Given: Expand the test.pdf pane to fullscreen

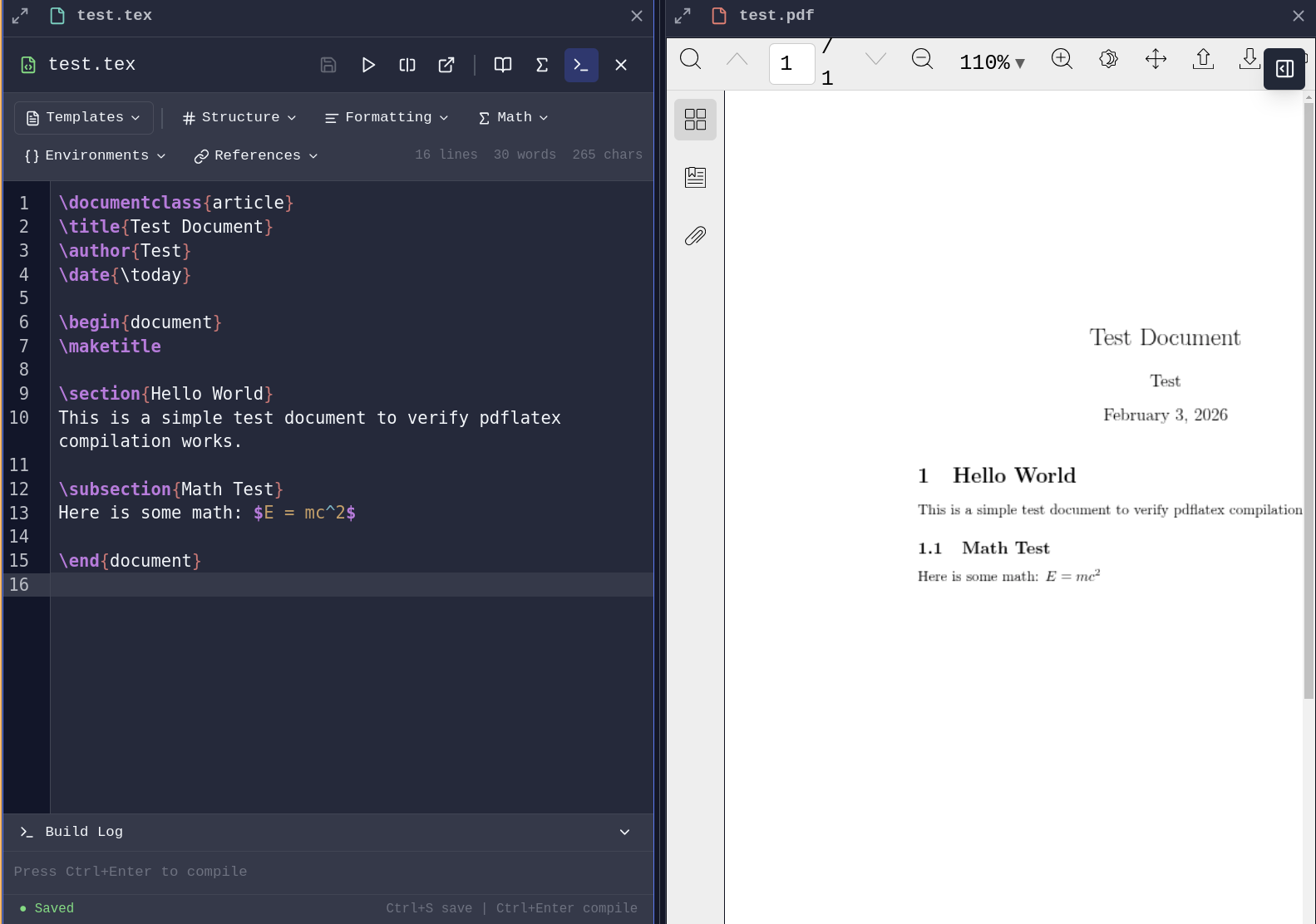Looking at the screenshot, I should tap(683, 16).
